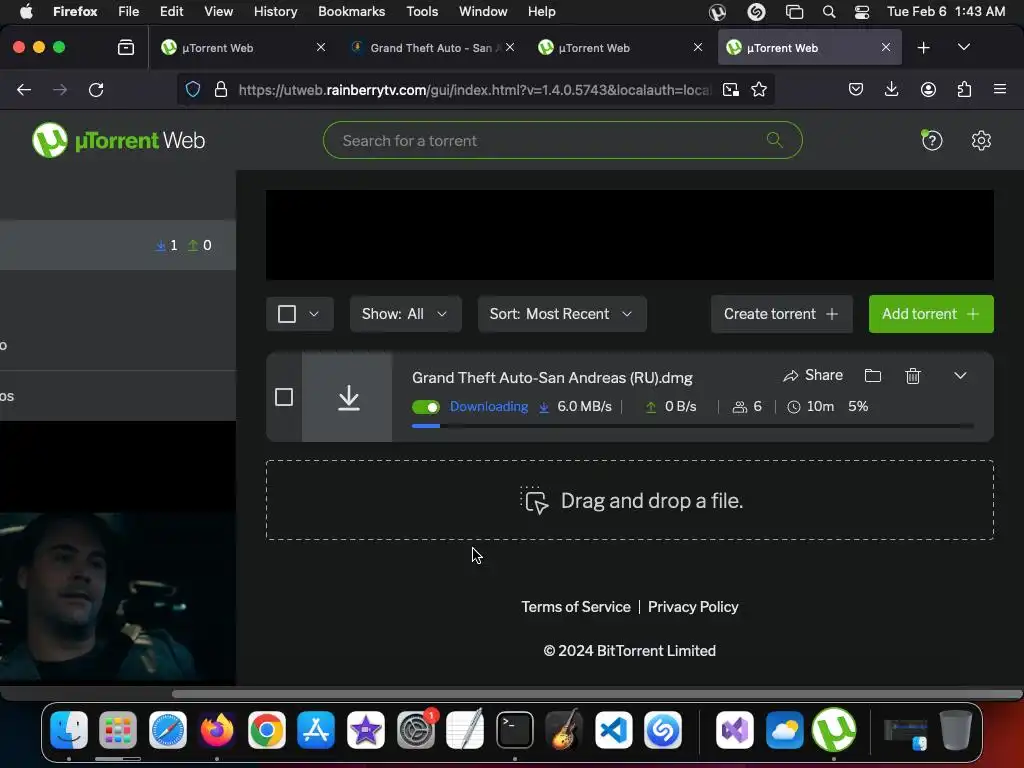This screenshot has width=1024, height=768.
Task: Tick the select-all torrents checkbox
Action: point(287,314)
